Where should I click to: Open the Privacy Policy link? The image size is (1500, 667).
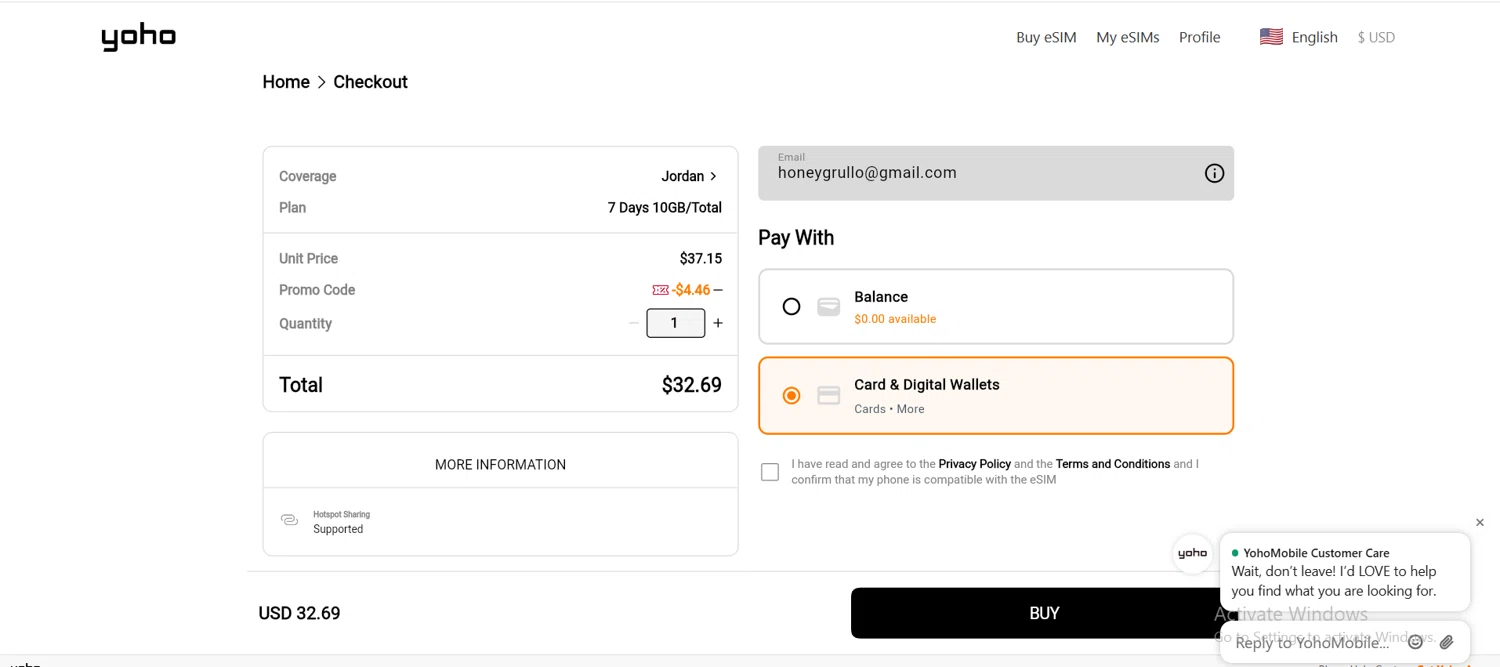(974, 464)
